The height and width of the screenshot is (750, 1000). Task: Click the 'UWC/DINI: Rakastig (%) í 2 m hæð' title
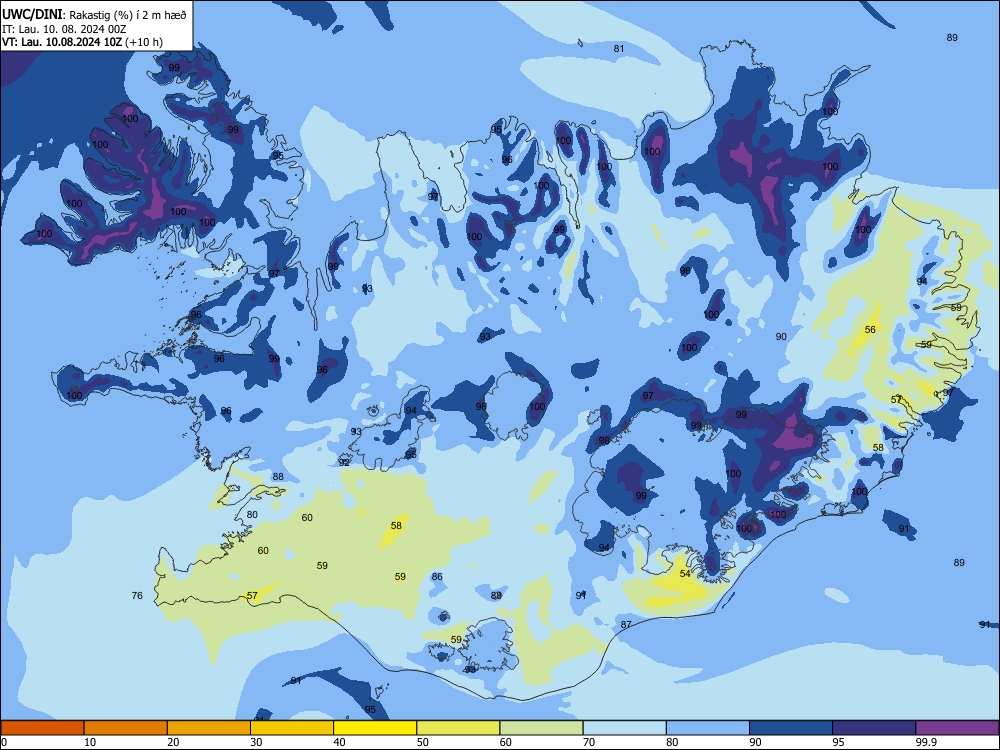pyautogui.click(x=94, y=15)
